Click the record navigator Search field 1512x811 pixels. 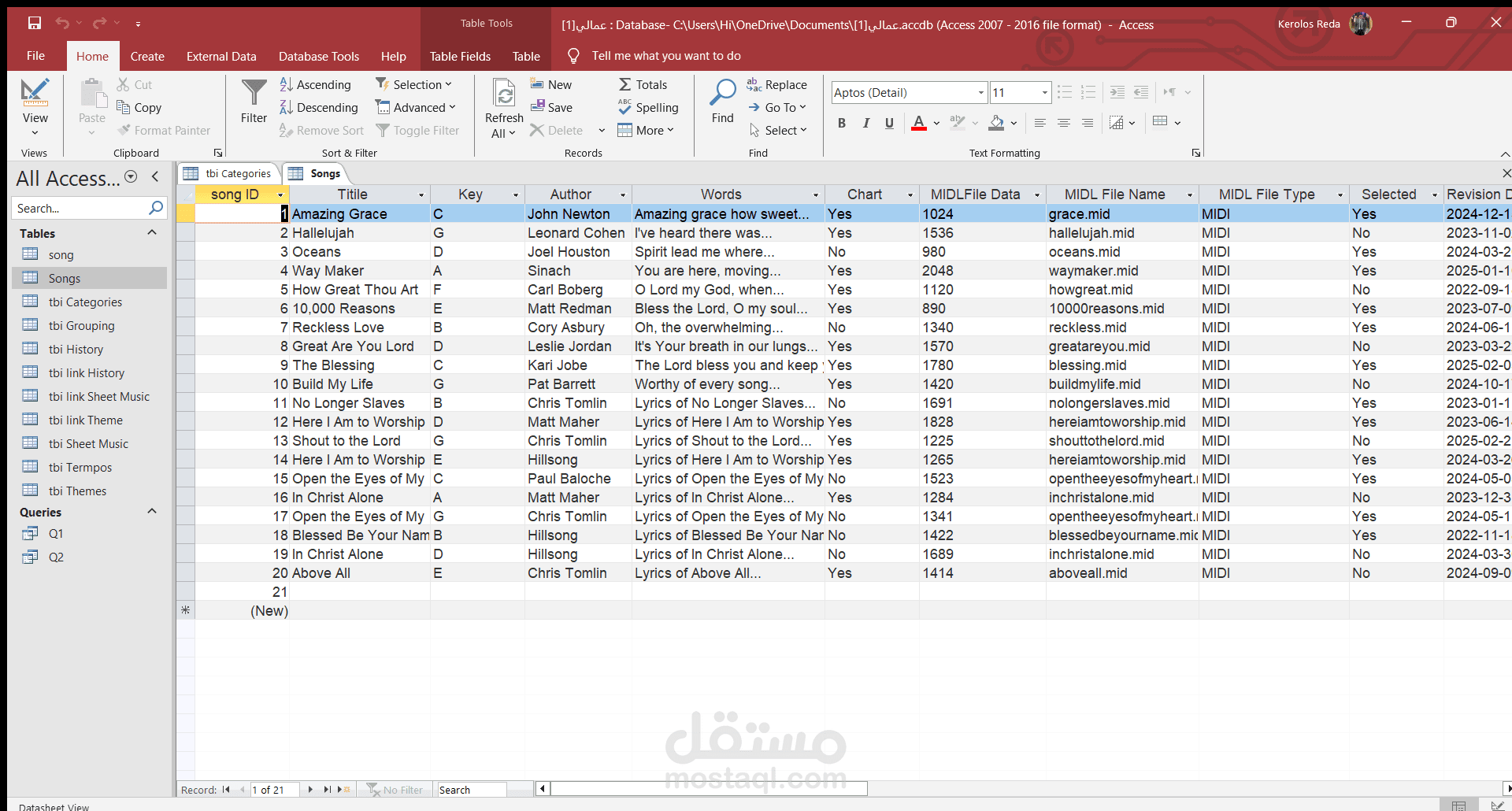[x=471, y=790]
